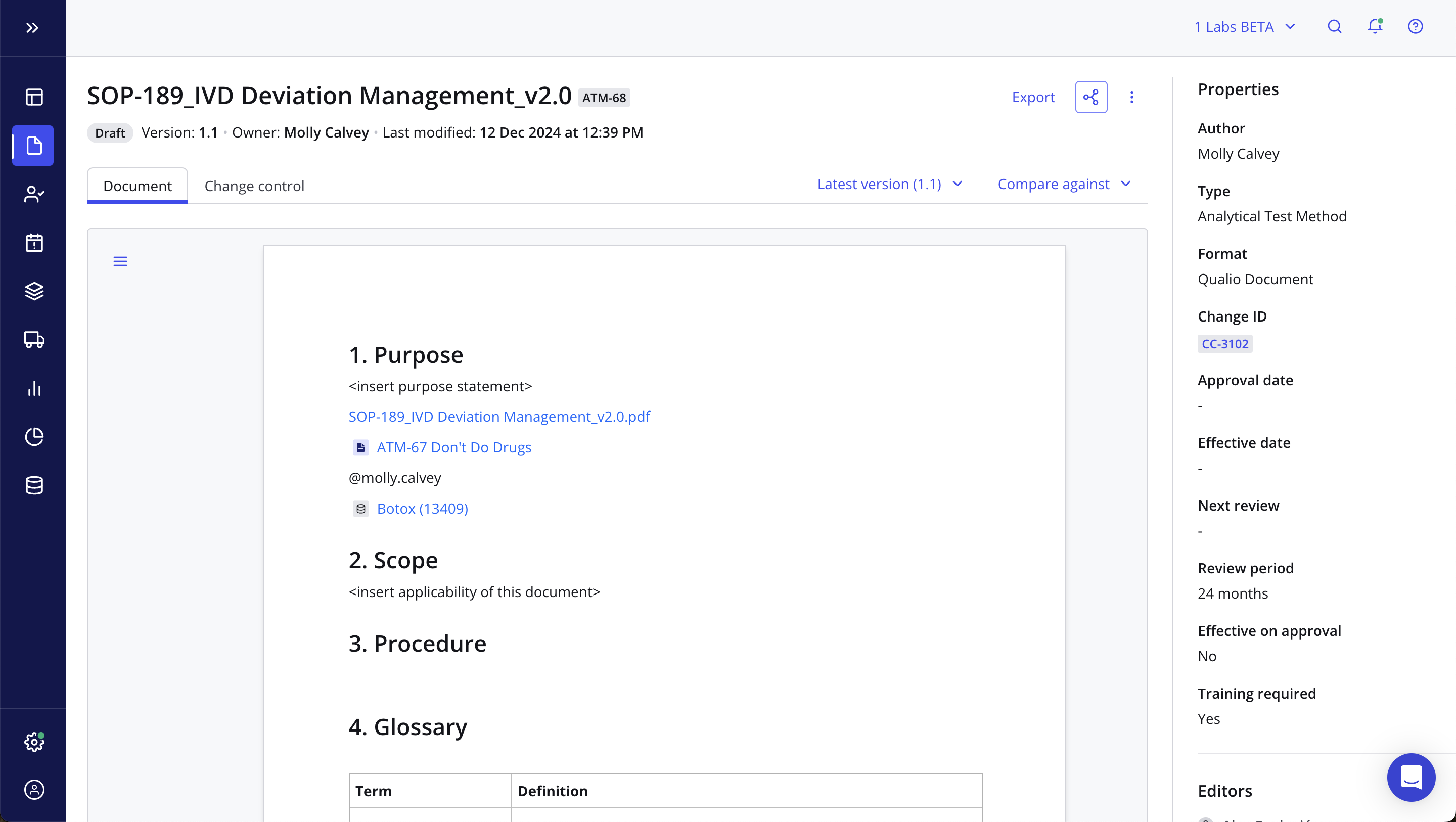Click the Suppliers truck icon in sidebar

[x=33, y=340]
